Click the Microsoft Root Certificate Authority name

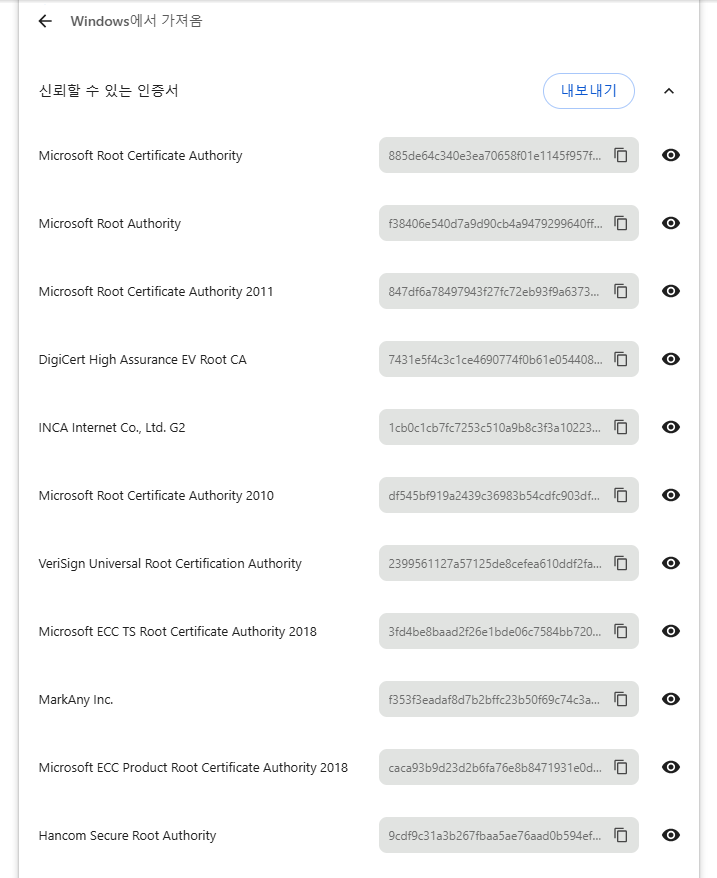[141, 156]
